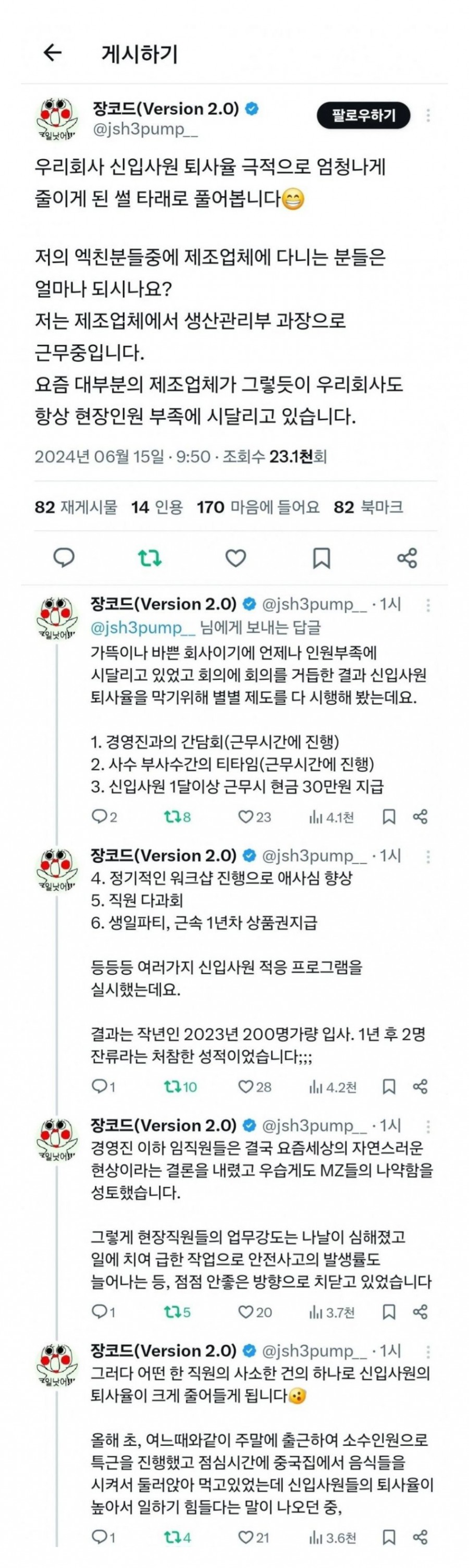This screenshot has width=469, height=1568.
Task: Repost the reply with 10 reposts
Action: click(180, 1087)
